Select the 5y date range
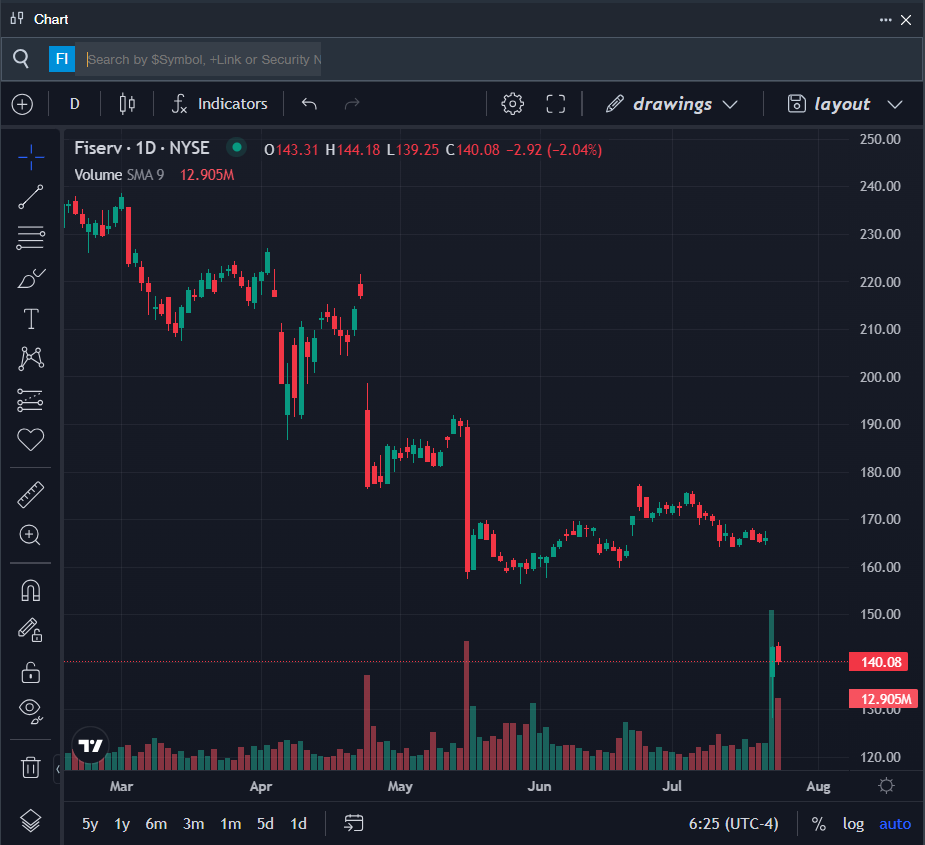925x845 pixels. tap(90, 824)
